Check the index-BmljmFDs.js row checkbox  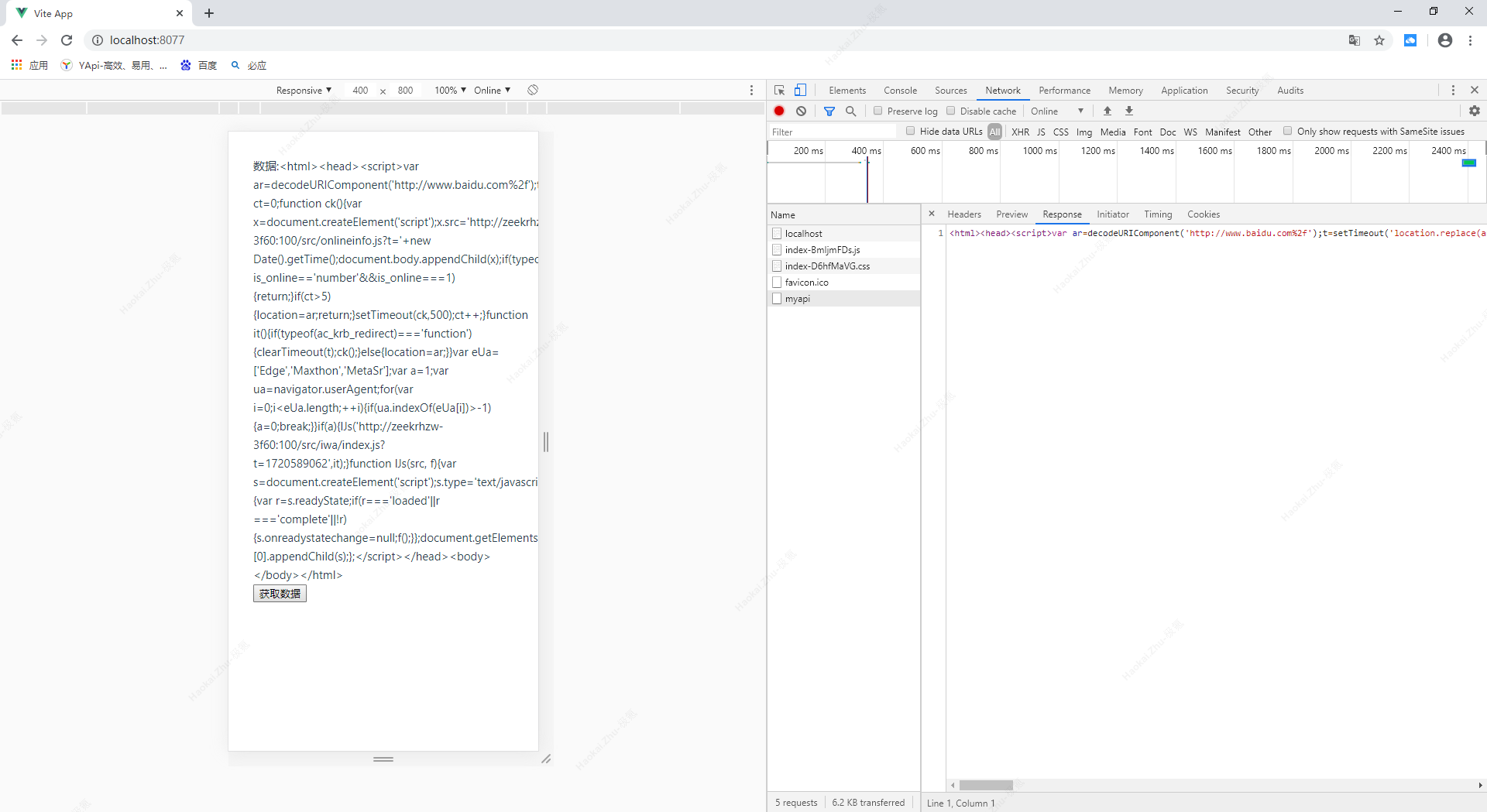[x=777, y=250]
